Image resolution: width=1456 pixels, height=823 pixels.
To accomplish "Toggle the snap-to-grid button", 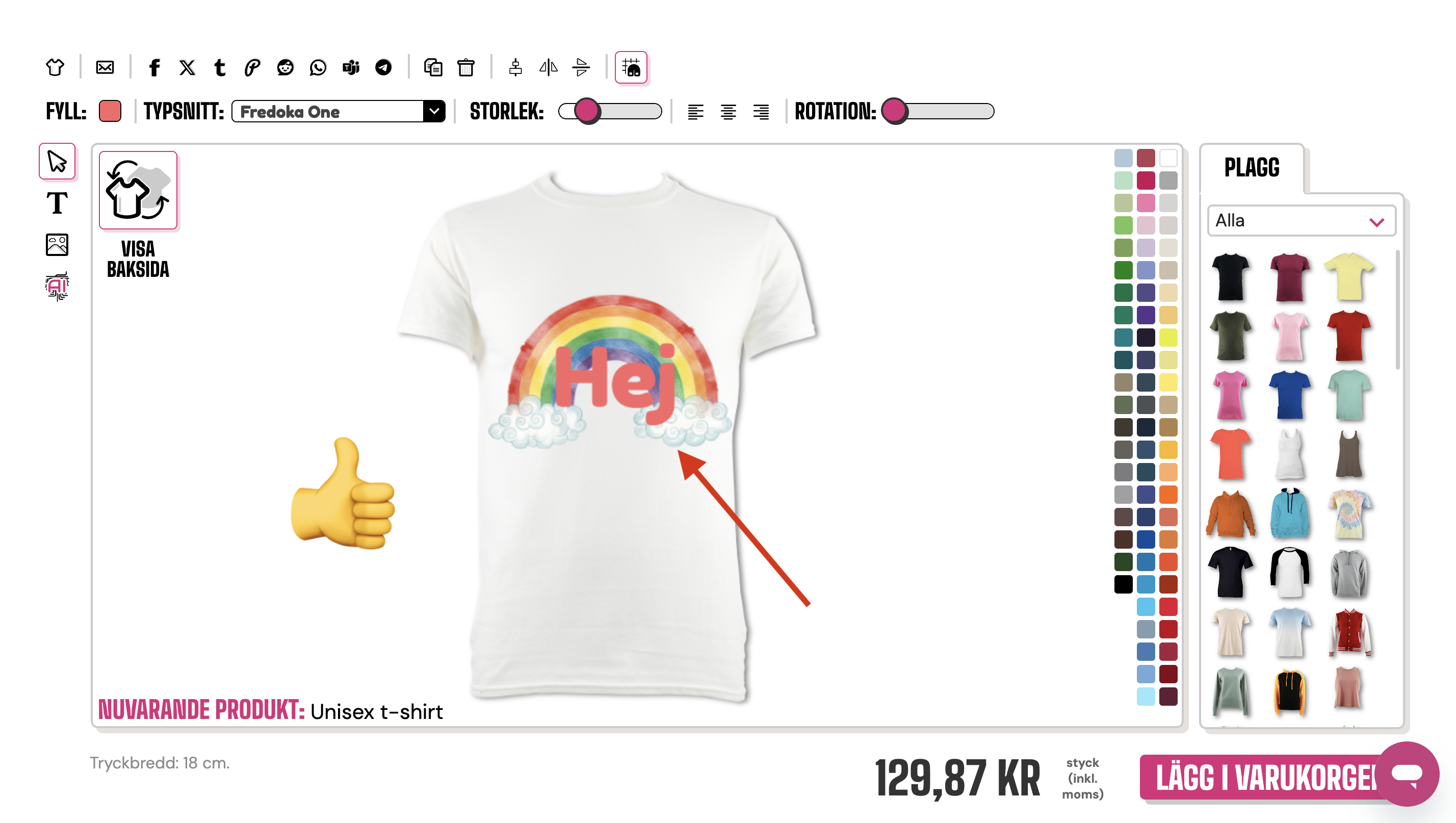I will click(631, 68).
